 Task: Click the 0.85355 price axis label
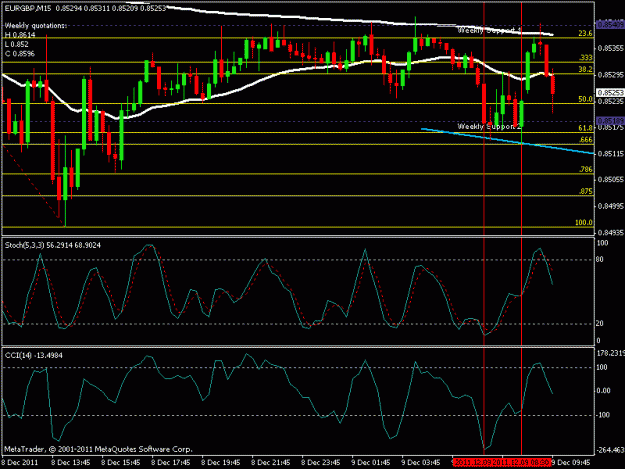click(611, 48)
